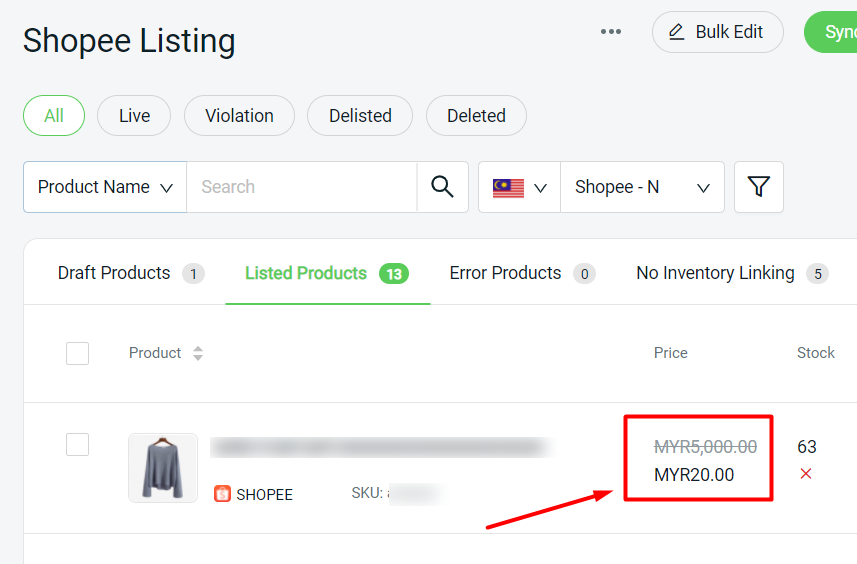Screen dimensions: 857x564
Task: Check the select-all checkbox in table header
Action: pyautogui.click(x=78, y=353)
